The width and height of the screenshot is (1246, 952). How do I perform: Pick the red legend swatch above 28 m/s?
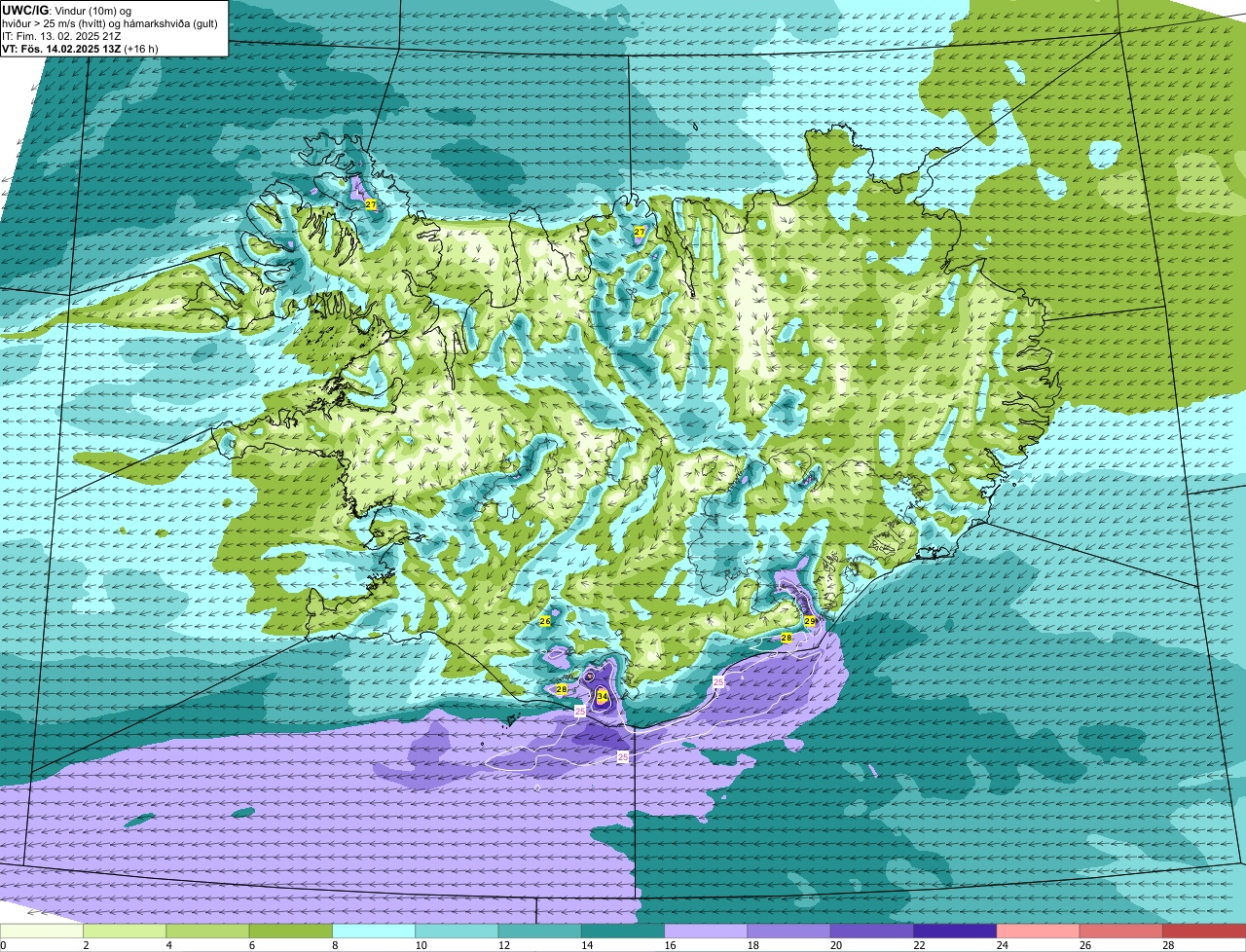coord(1204,931)
